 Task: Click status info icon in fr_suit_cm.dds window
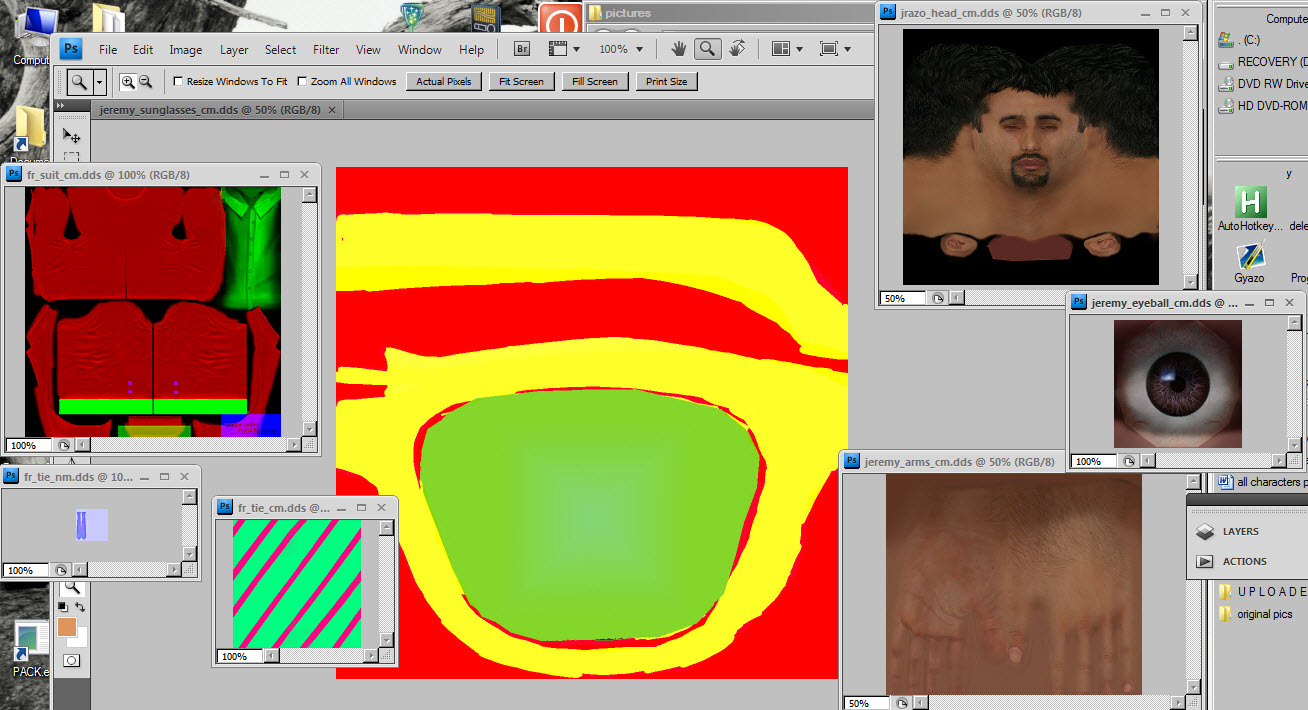(x=63, y=445)
